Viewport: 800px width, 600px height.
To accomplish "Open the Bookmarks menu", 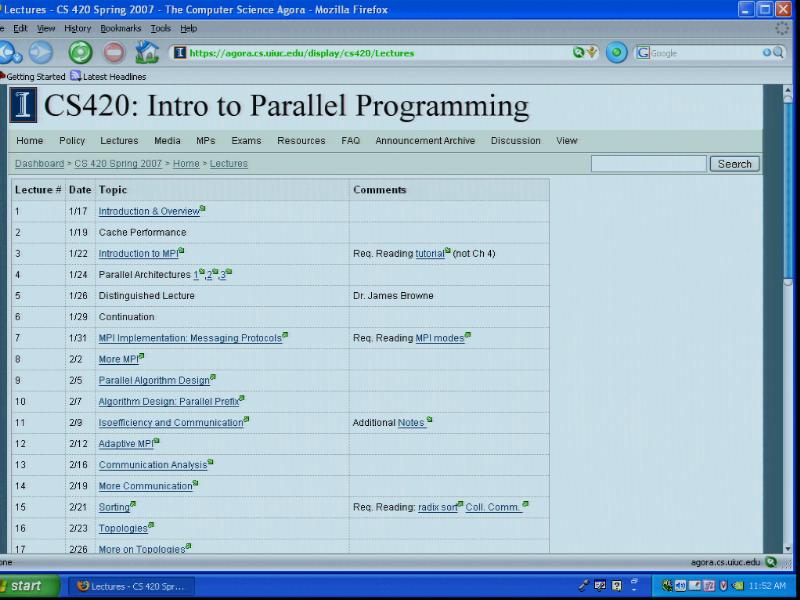I will 121,29.
